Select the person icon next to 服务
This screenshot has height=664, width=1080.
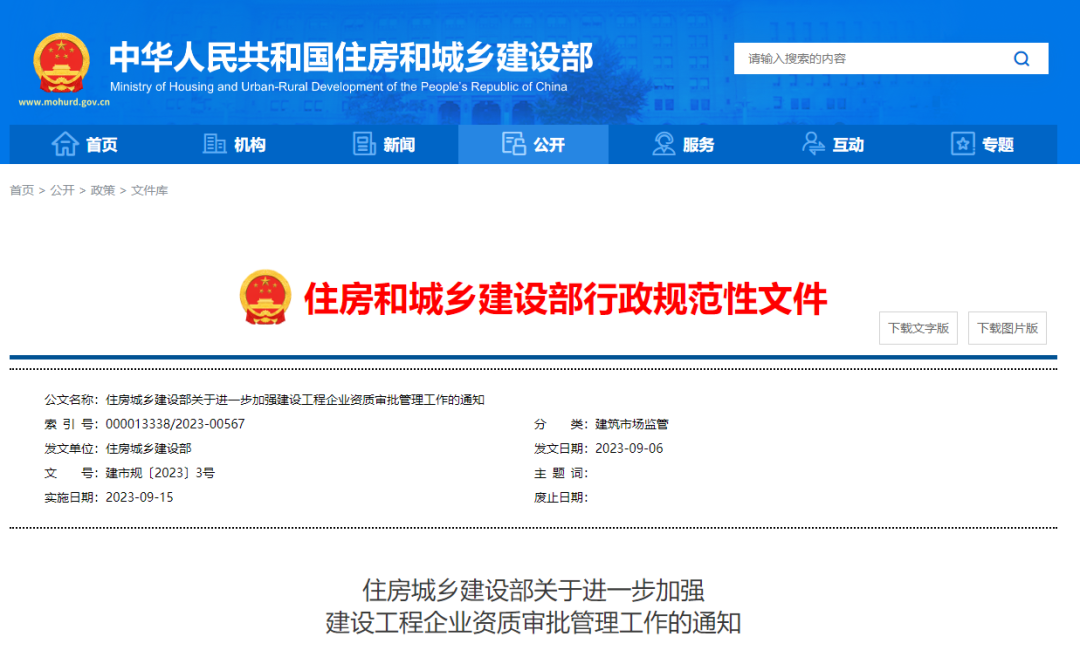coord(662,144)
